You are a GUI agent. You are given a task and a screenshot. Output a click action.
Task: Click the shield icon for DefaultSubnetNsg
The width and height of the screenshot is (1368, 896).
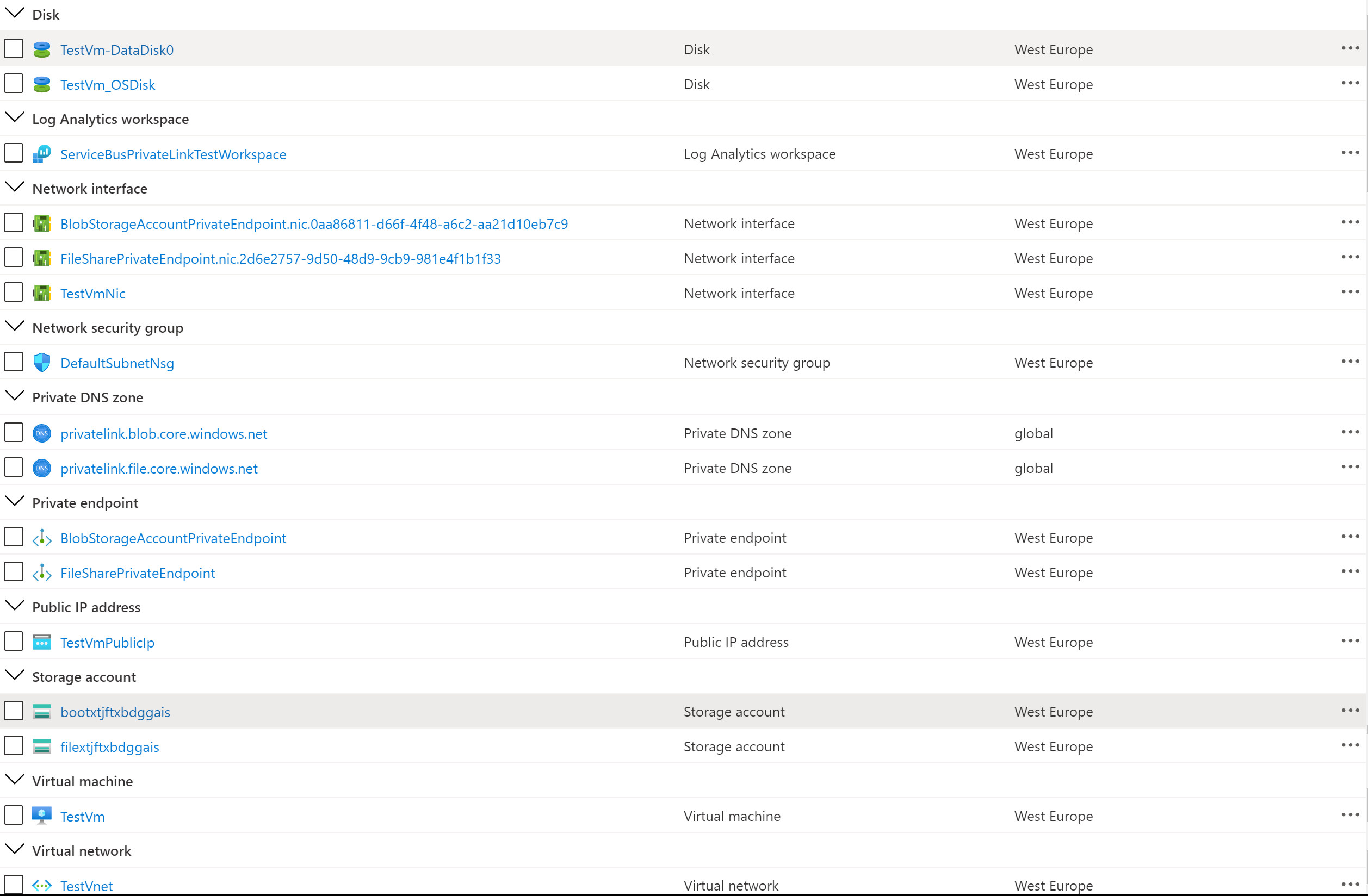point(41,363)
